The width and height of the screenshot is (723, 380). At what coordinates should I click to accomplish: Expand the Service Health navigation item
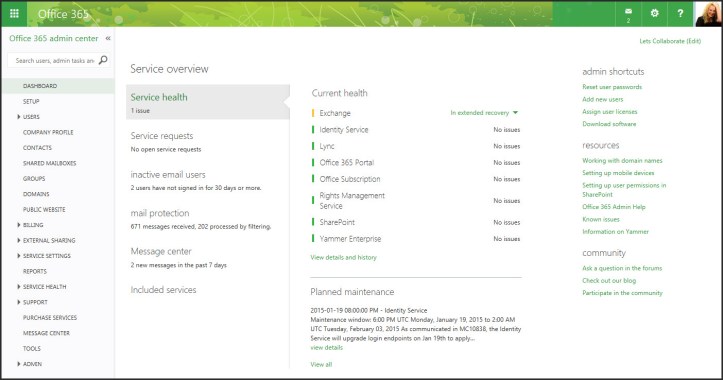[18, 286]
